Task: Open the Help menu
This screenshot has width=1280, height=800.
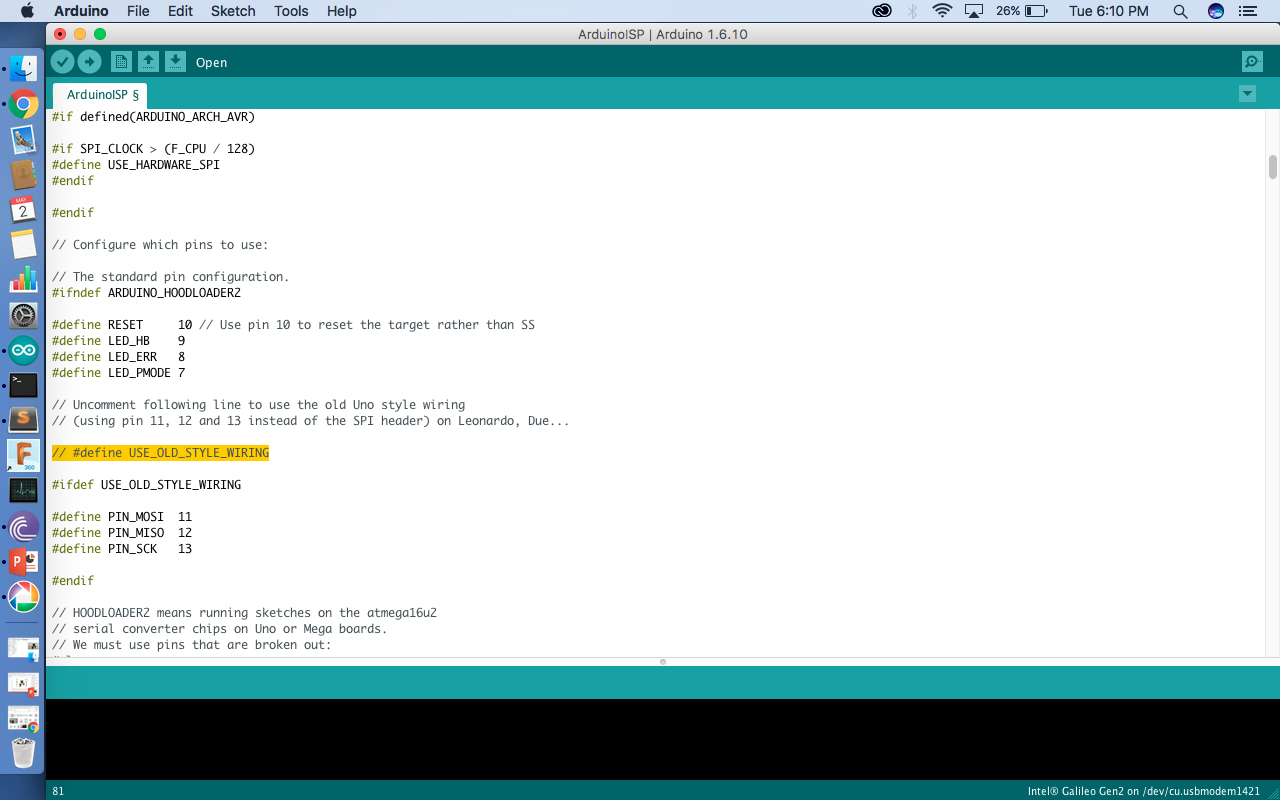Action: (342, 11)
